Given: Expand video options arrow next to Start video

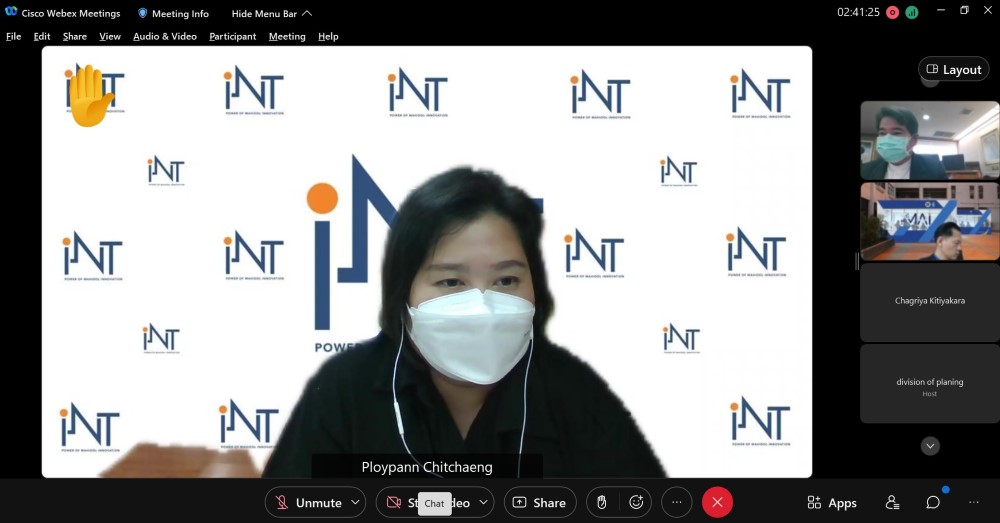Looking at the screenshot, I should point(484,503).
